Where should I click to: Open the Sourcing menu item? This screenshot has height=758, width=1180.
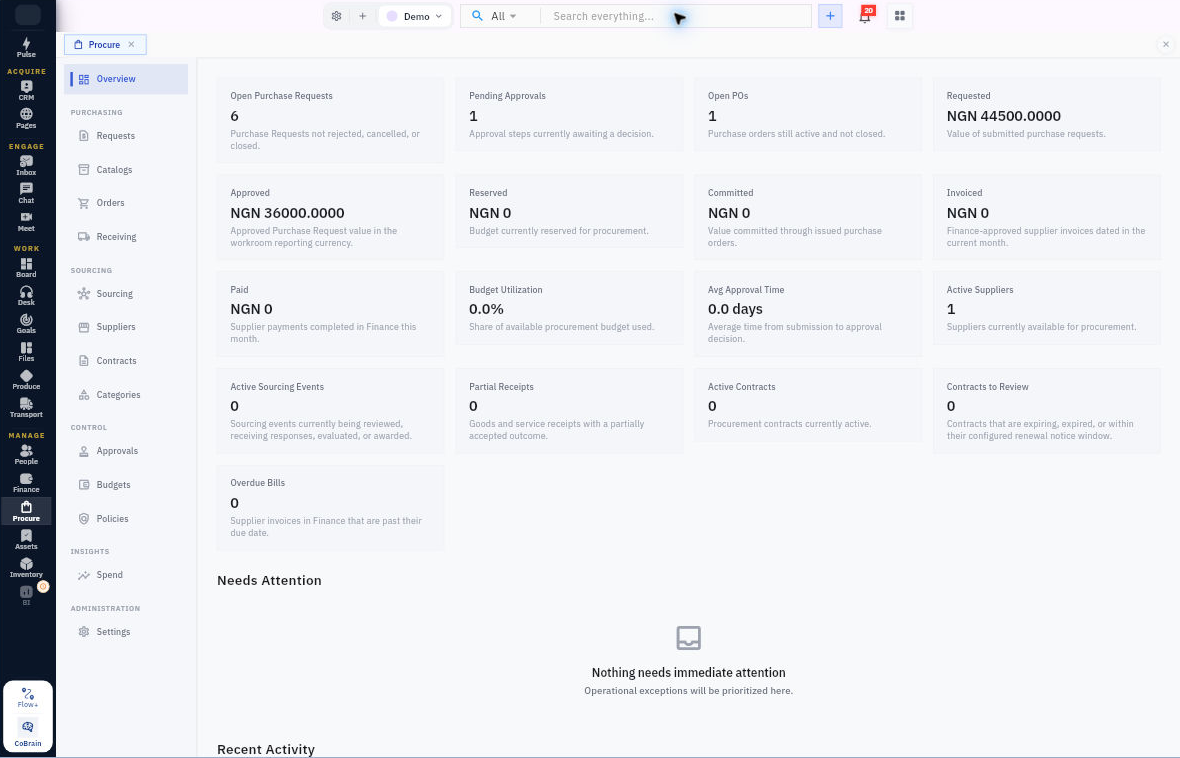click(x=126, y=294)
